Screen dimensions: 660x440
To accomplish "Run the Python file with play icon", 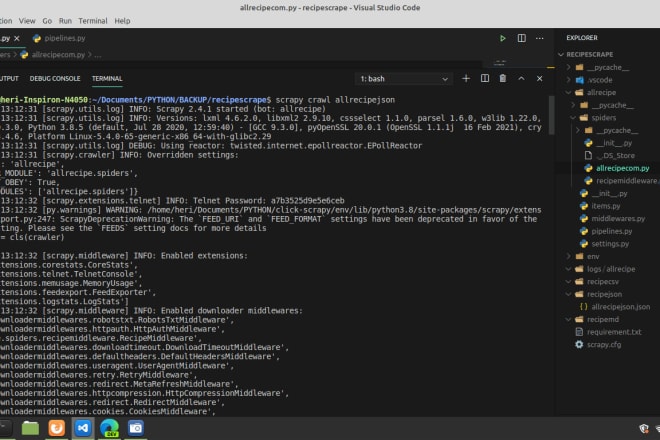I will (503, 38).
